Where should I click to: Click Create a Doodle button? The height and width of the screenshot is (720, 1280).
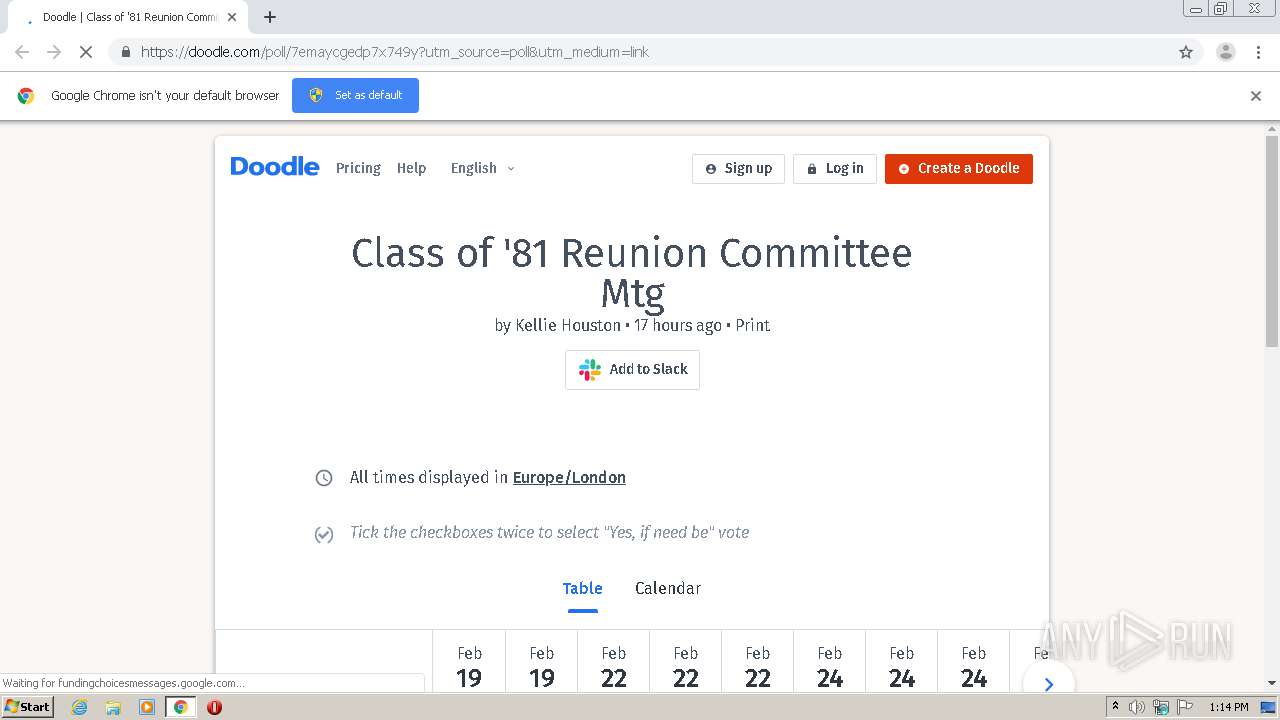click(x=958, y=168)
